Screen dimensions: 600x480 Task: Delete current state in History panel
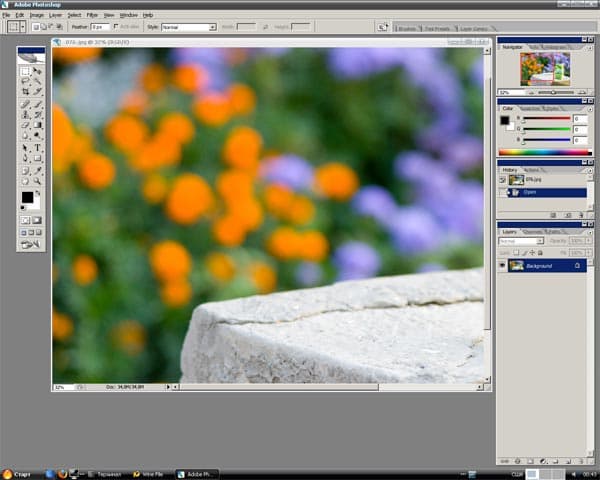[x=581, y=215]
